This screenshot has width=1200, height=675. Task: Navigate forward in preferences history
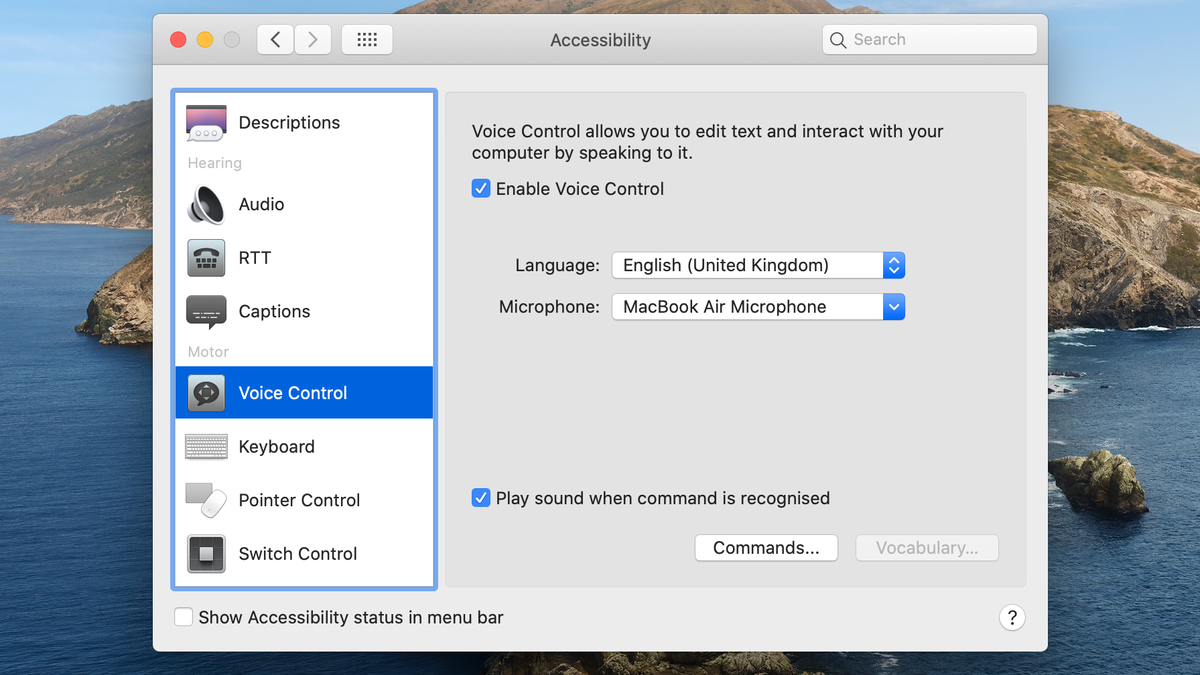tap(312, 39)
